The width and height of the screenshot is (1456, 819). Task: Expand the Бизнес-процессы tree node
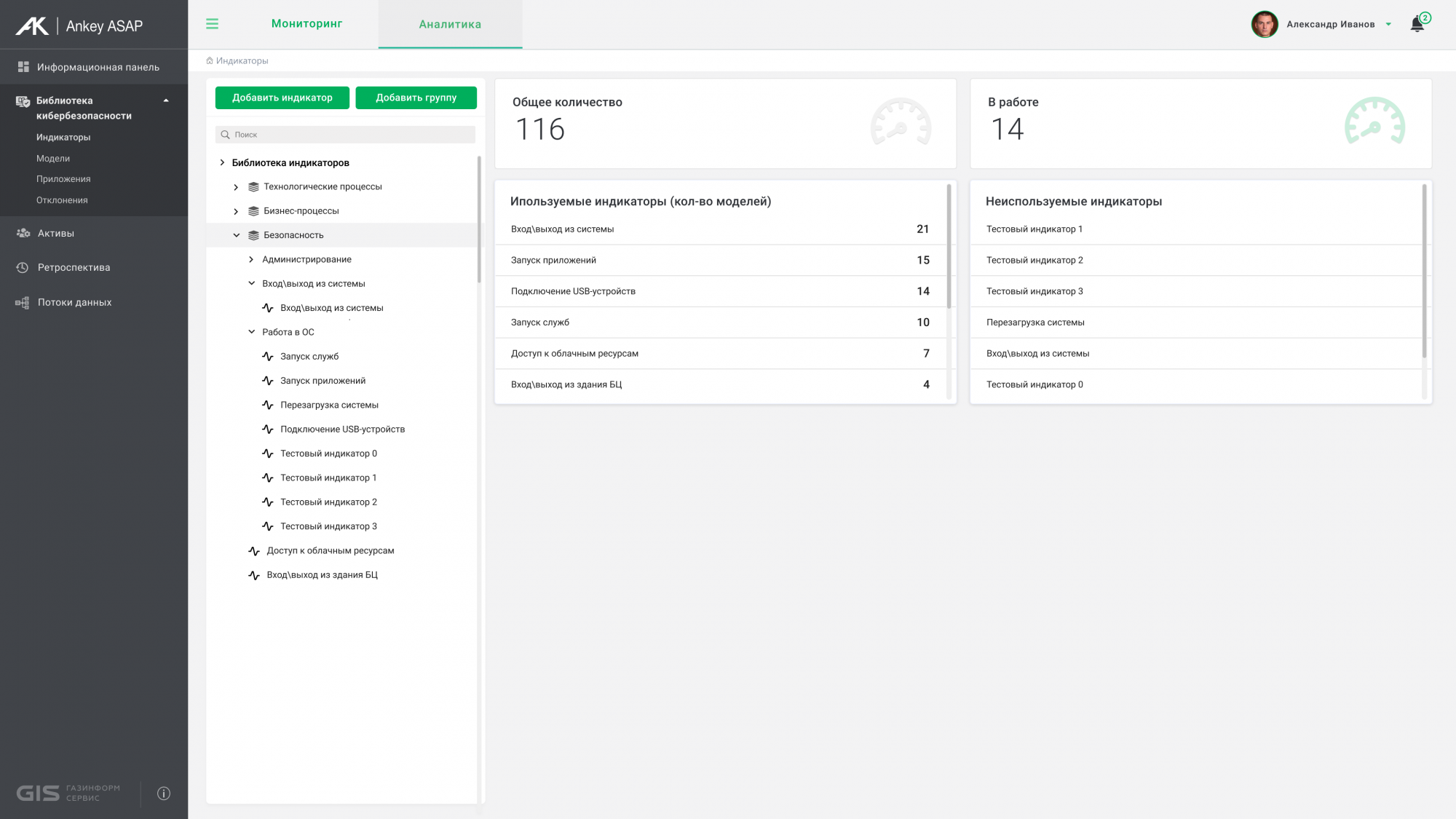pyautogui.click(x=236, y=211)
